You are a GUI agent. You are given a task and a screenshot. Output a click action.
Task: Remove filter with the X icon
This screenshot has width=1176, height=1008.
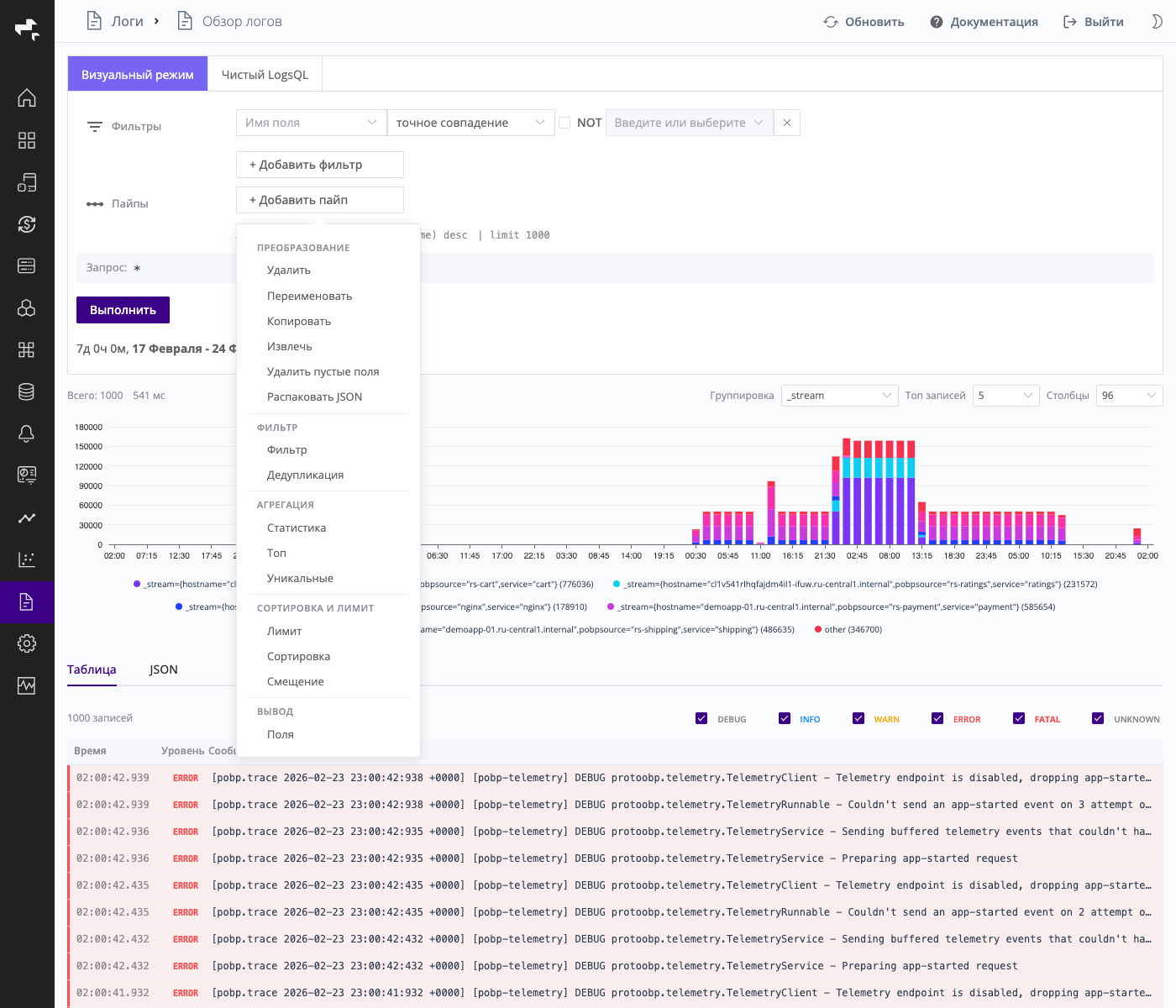[786, 123]
